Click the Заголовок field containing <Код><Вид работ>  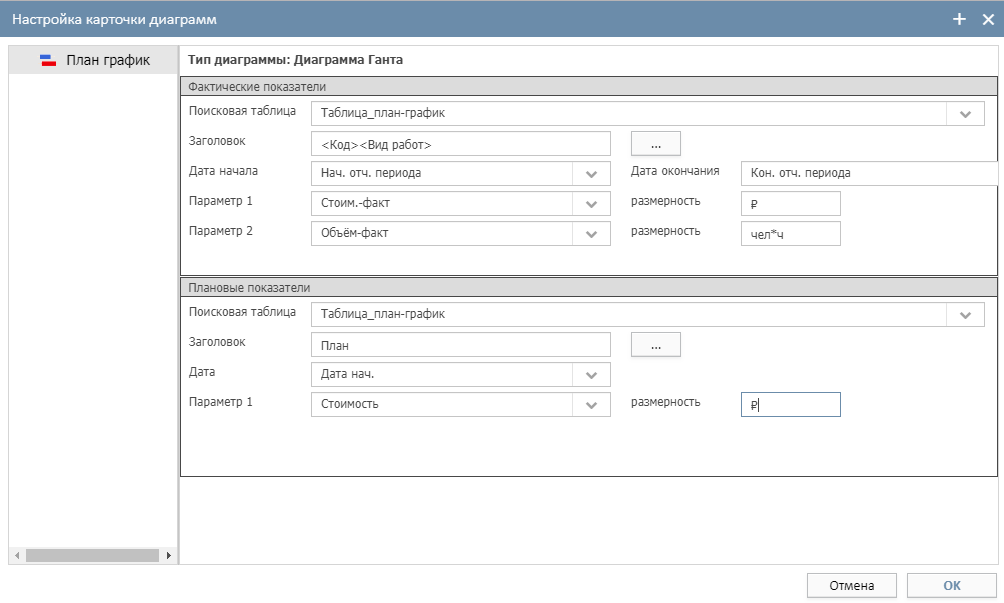(460, 144)
